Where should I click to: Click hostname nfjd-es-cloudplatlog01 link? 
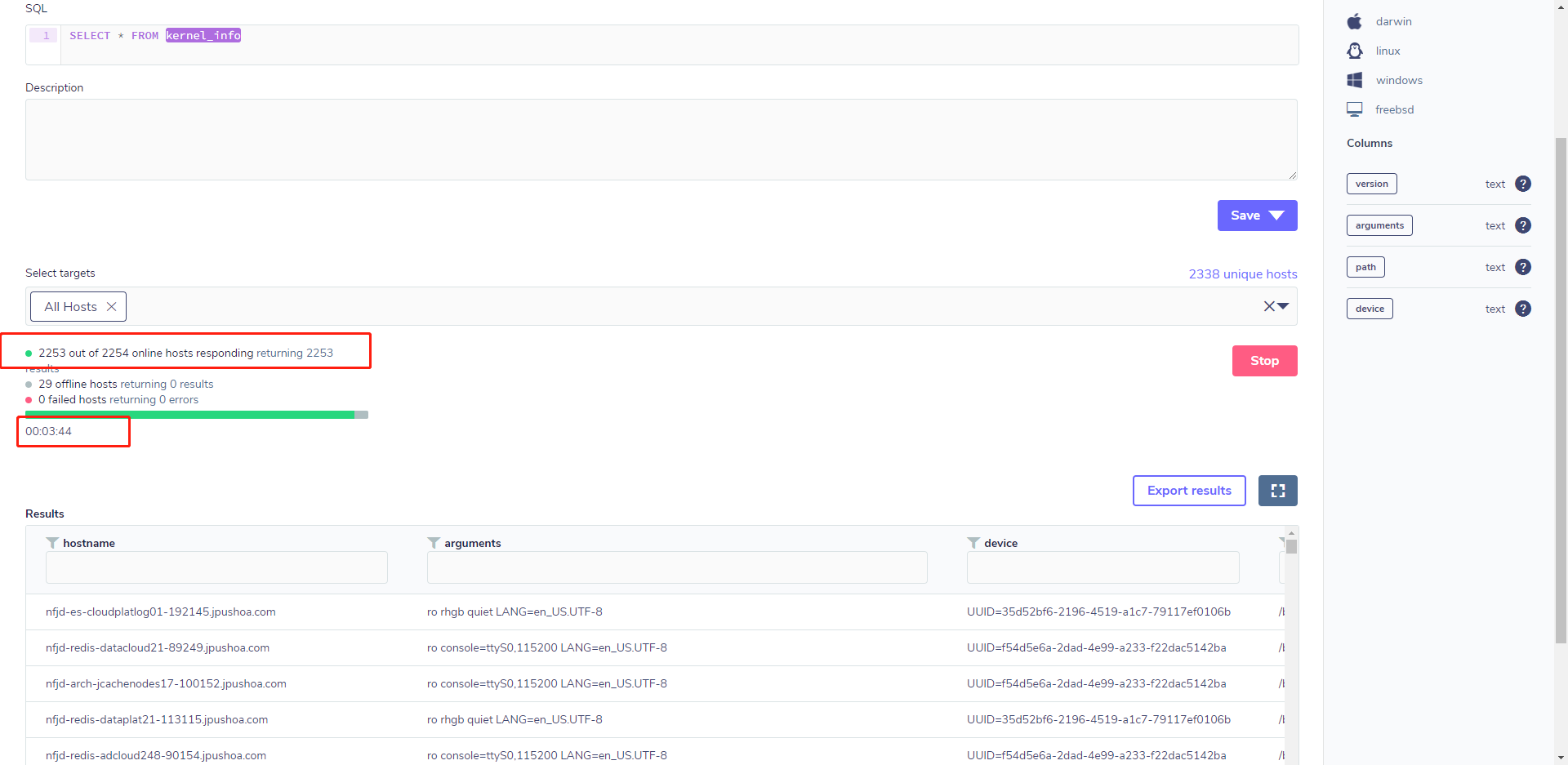click(x=160, y=612)
